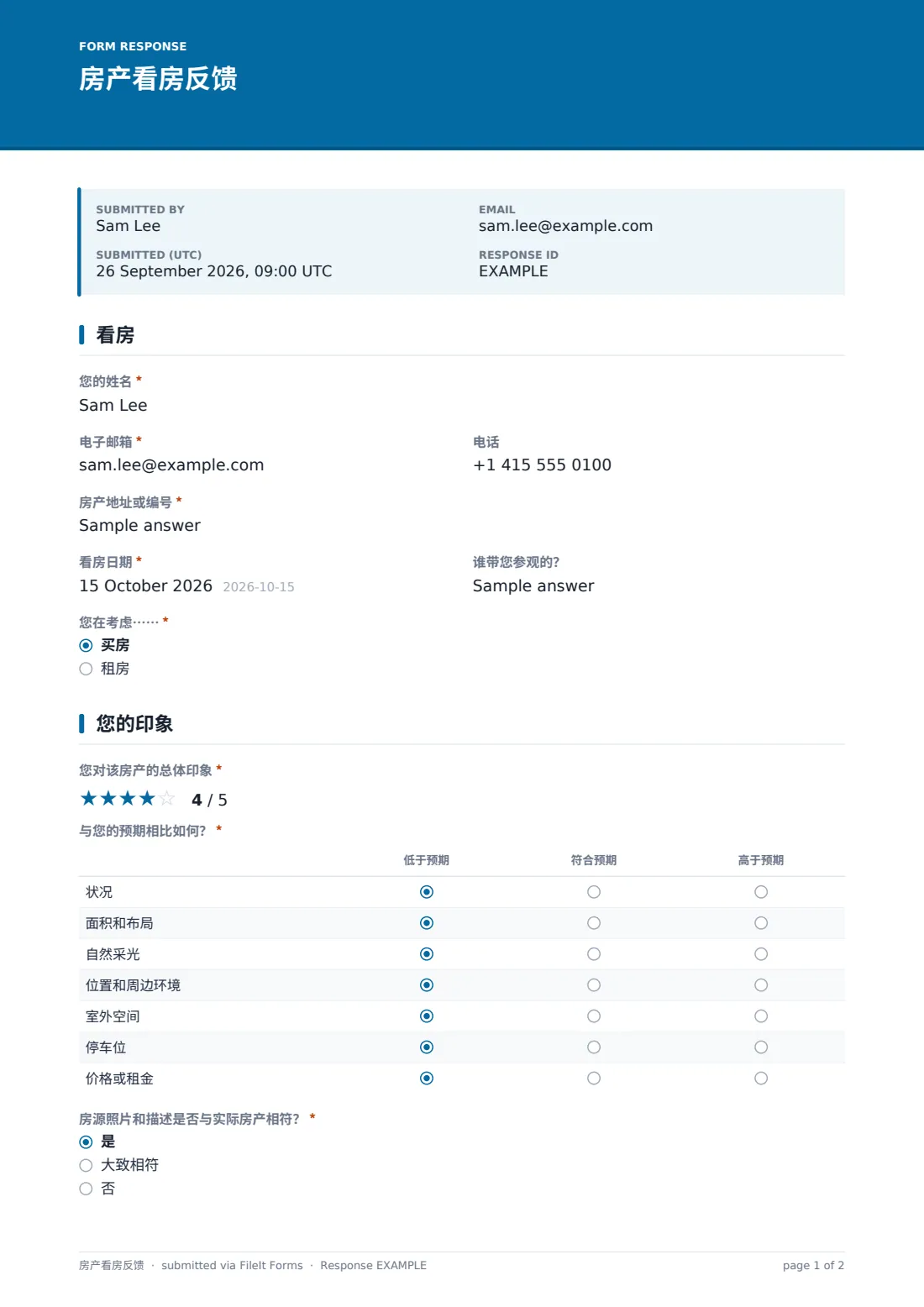Choose 低于预期 for 价格或租金

[427, 1079]
